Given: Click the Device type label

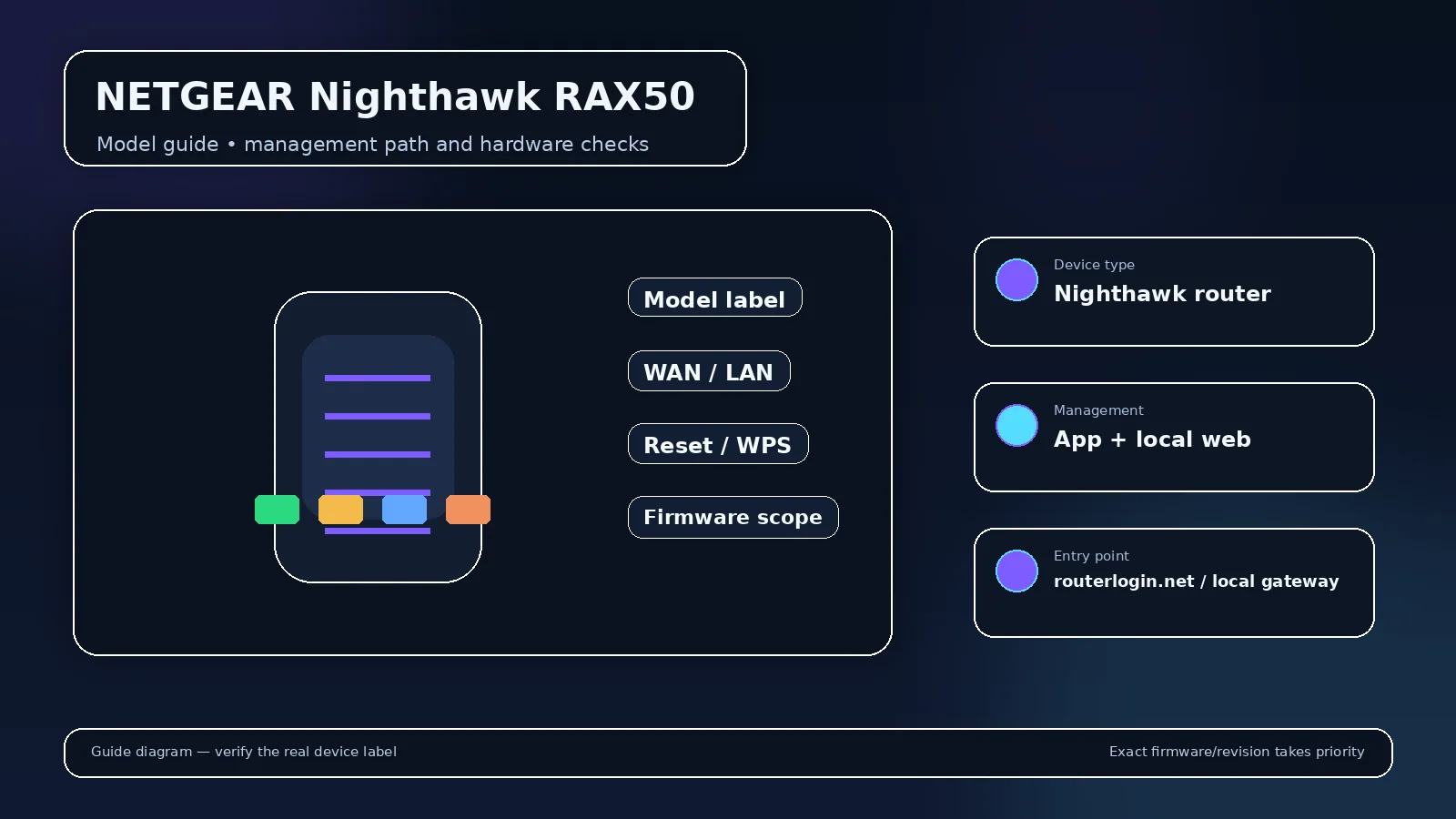Looking at the screenshot, I should [x=1094, y=265].
